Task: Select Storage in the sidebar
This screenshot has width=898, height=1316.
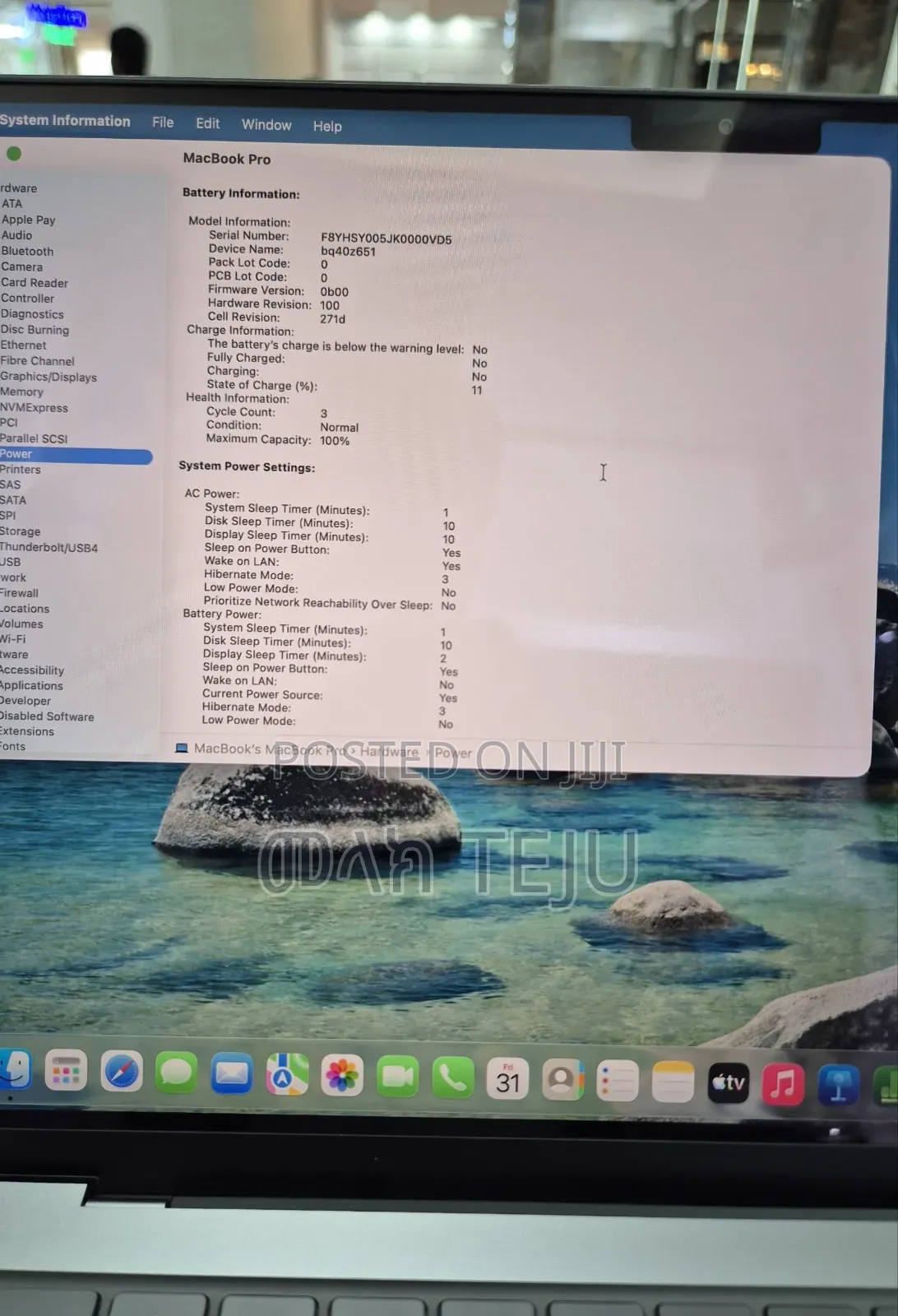Action: click(20, 531)
